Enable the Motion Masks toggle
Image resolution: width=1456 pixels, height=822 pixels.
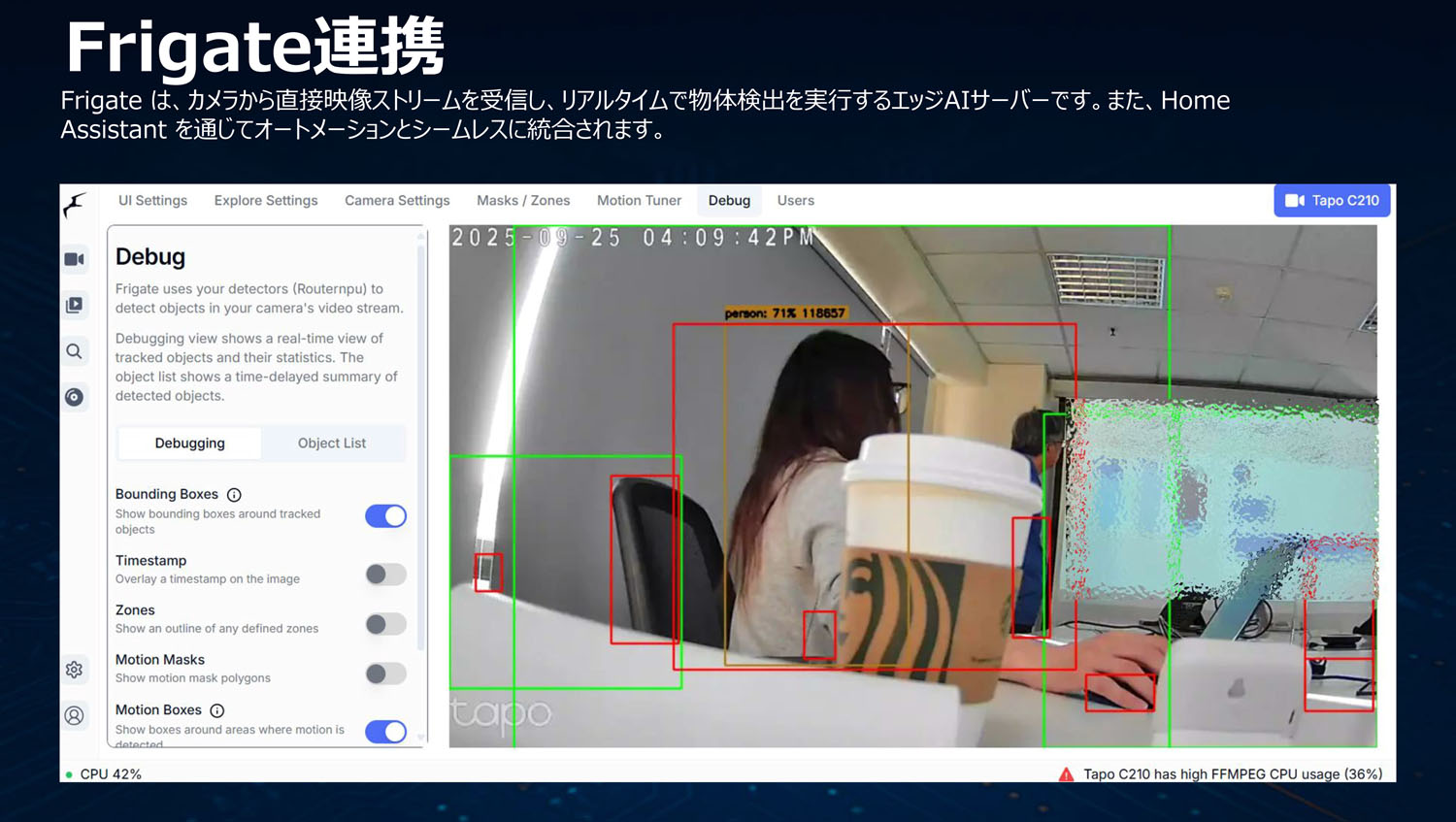pos(385,674)
